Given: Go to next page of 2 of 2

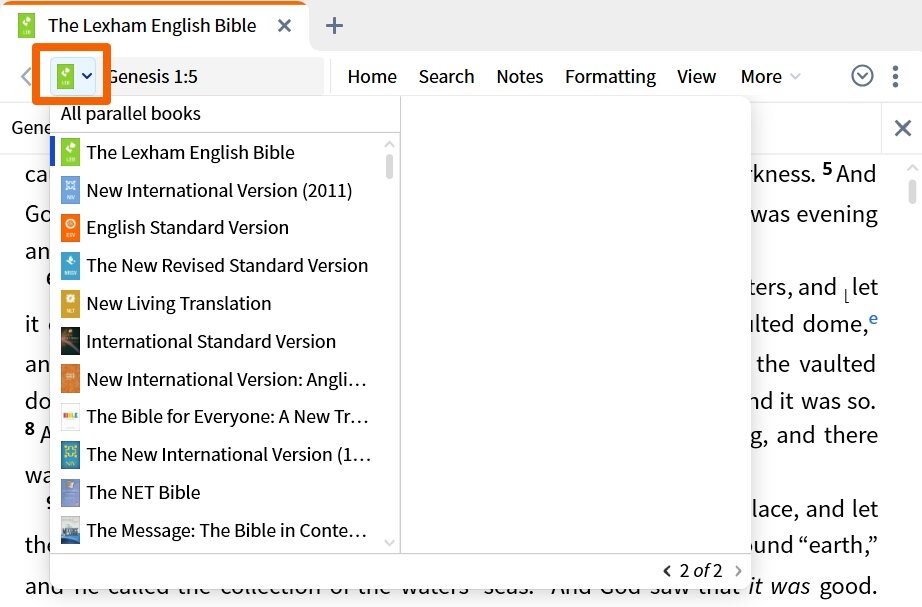Looking at the screenshot, I should pyautogui.click(x=739, y=571).
